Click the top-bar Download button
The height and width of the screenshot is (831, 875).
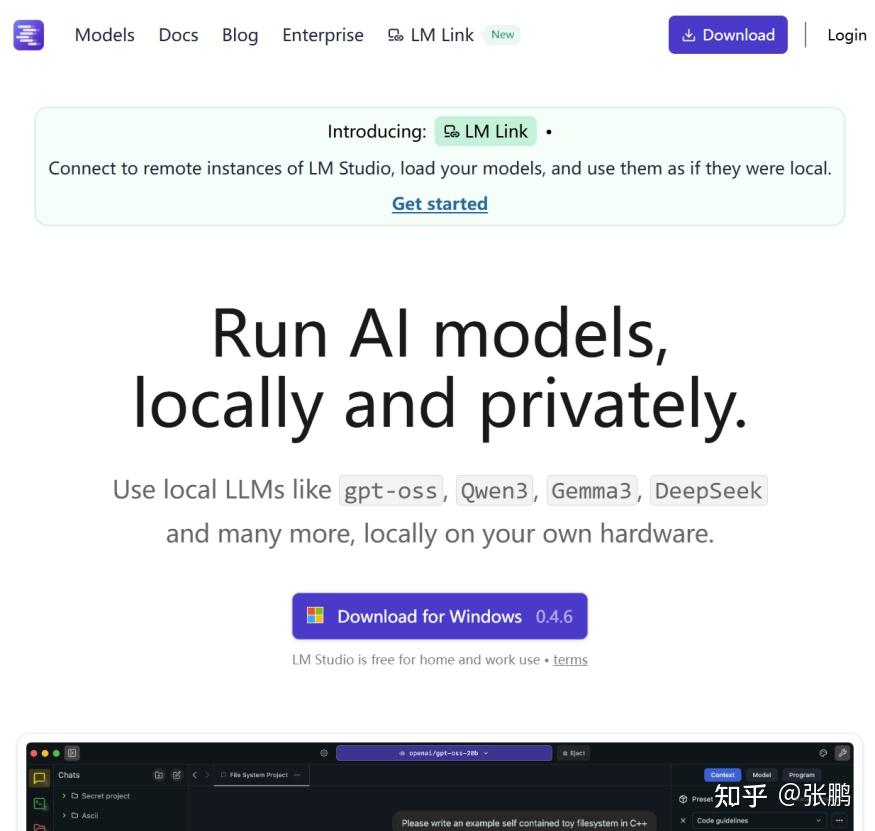coord(728,35)
